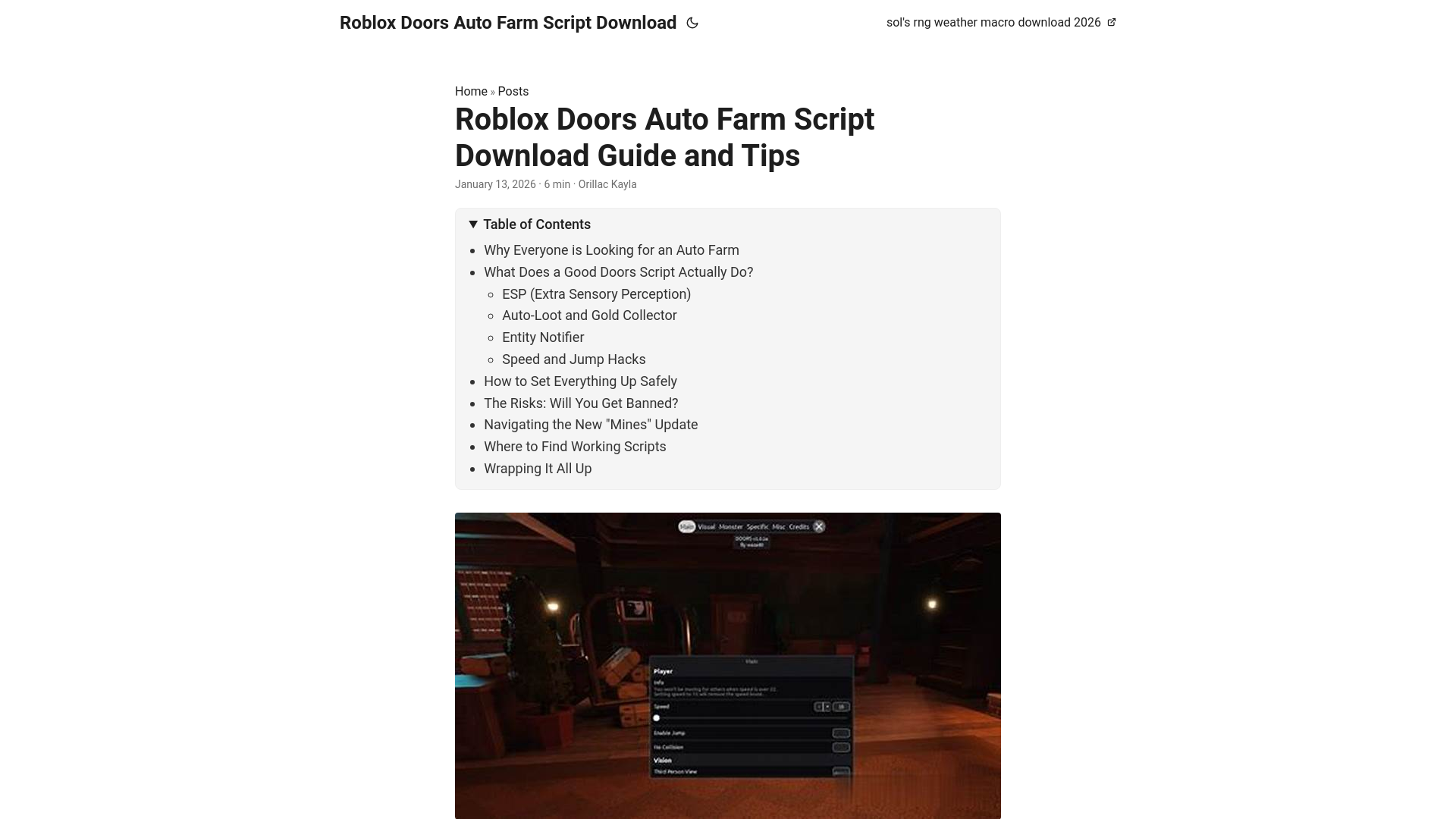Click Enable Jump toggle in screenshot

(x=841, y=733)
